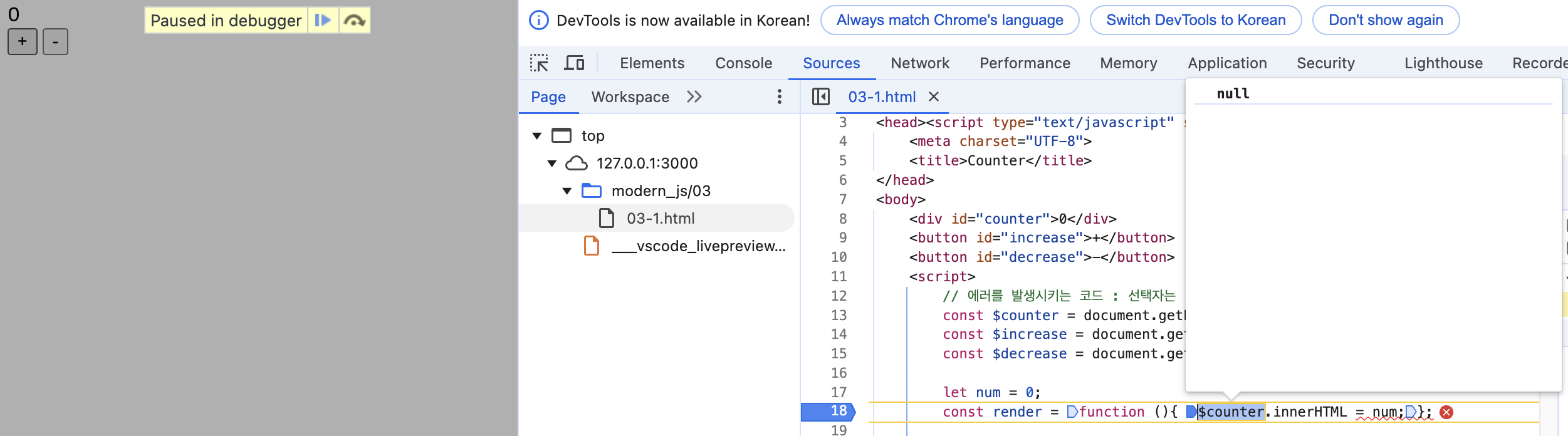1568x436 pixels.
Task: Click the div id="counter" code line
Action: 1013,219
